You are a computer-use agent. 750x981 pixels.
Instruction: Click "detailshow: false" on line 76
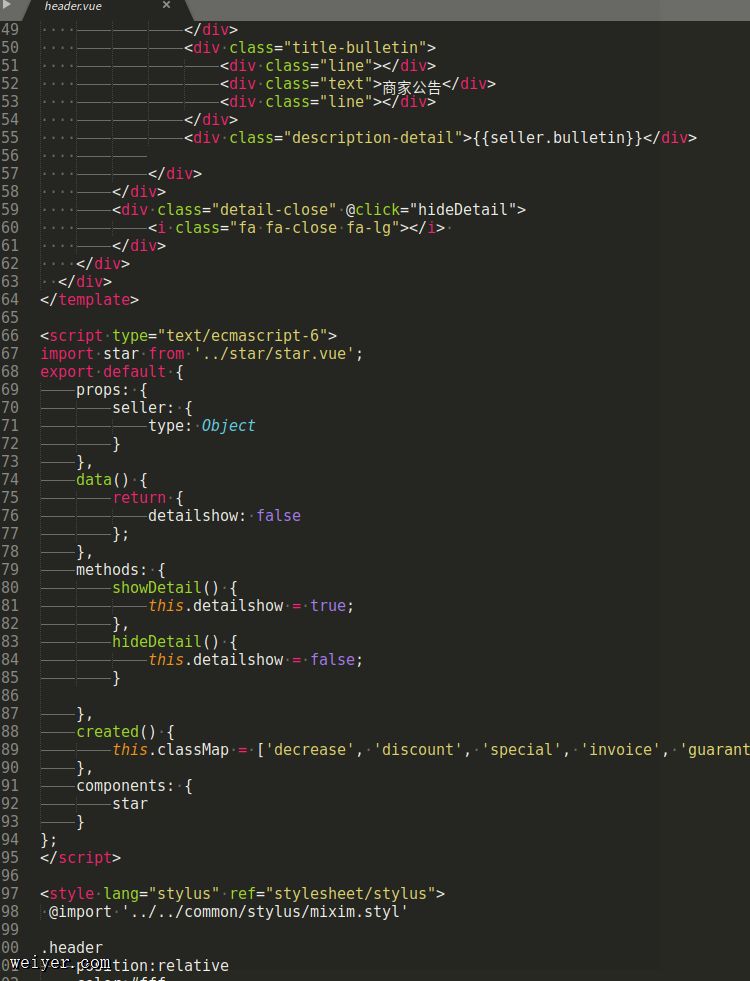[x=225, y=516]
